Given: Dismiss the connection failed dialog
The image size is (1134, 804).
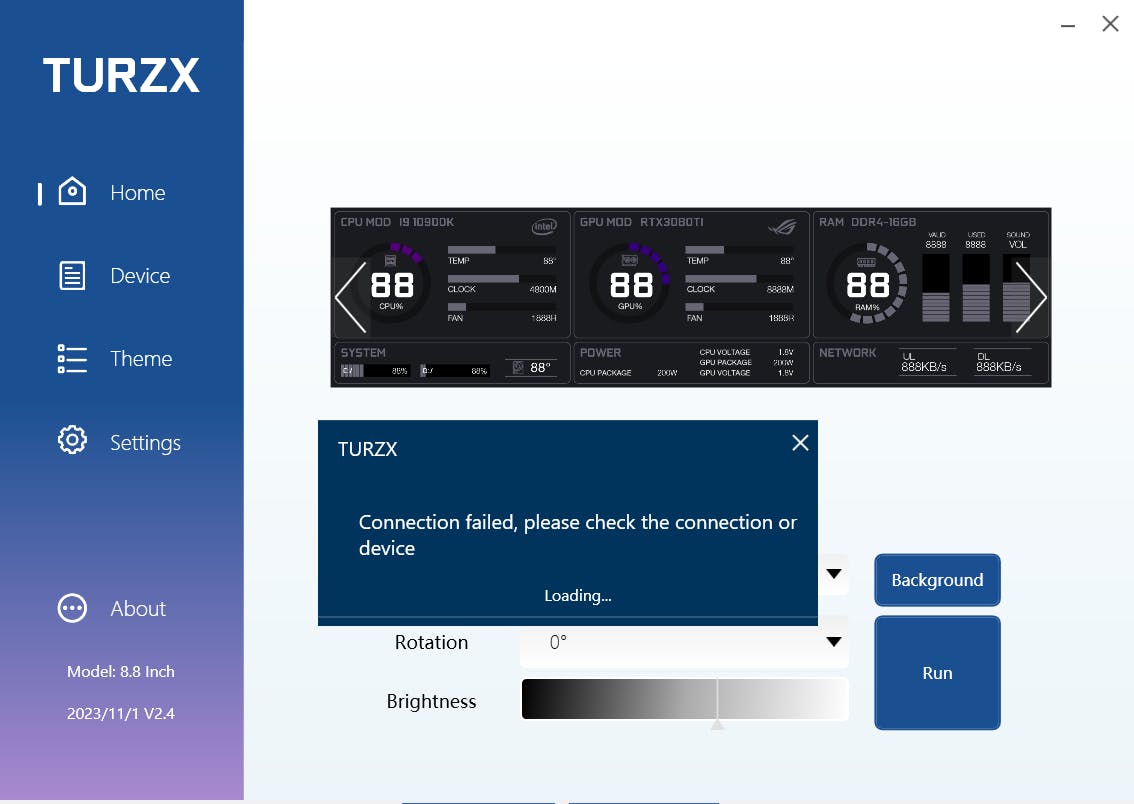Looking at the screenshot, I should (x=799, y=442).
